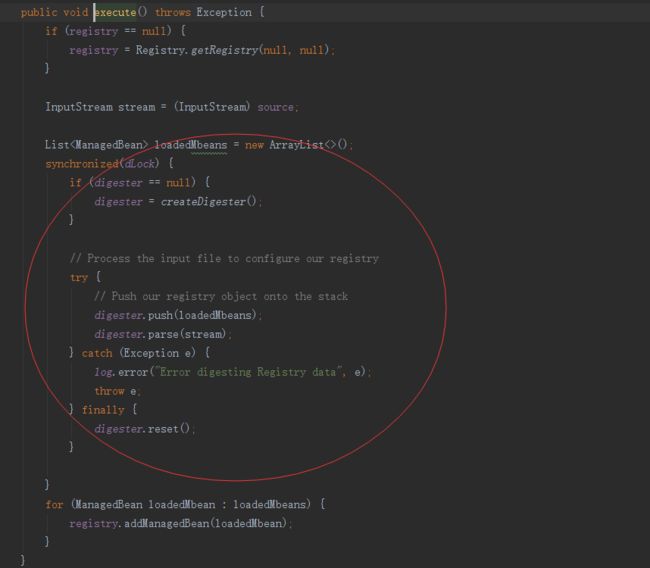This screenshot has height=568, width=650.
Task: Click '(InputStream)' cast expression
Action: [212, 107]
